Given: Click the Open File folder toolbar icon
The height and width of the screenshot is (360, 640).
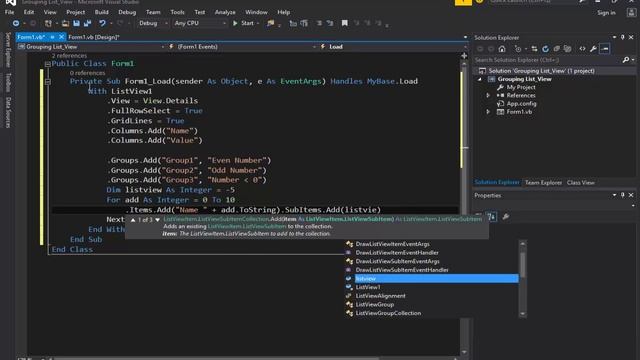Looking at the screenshot, I should coord(65,23).
